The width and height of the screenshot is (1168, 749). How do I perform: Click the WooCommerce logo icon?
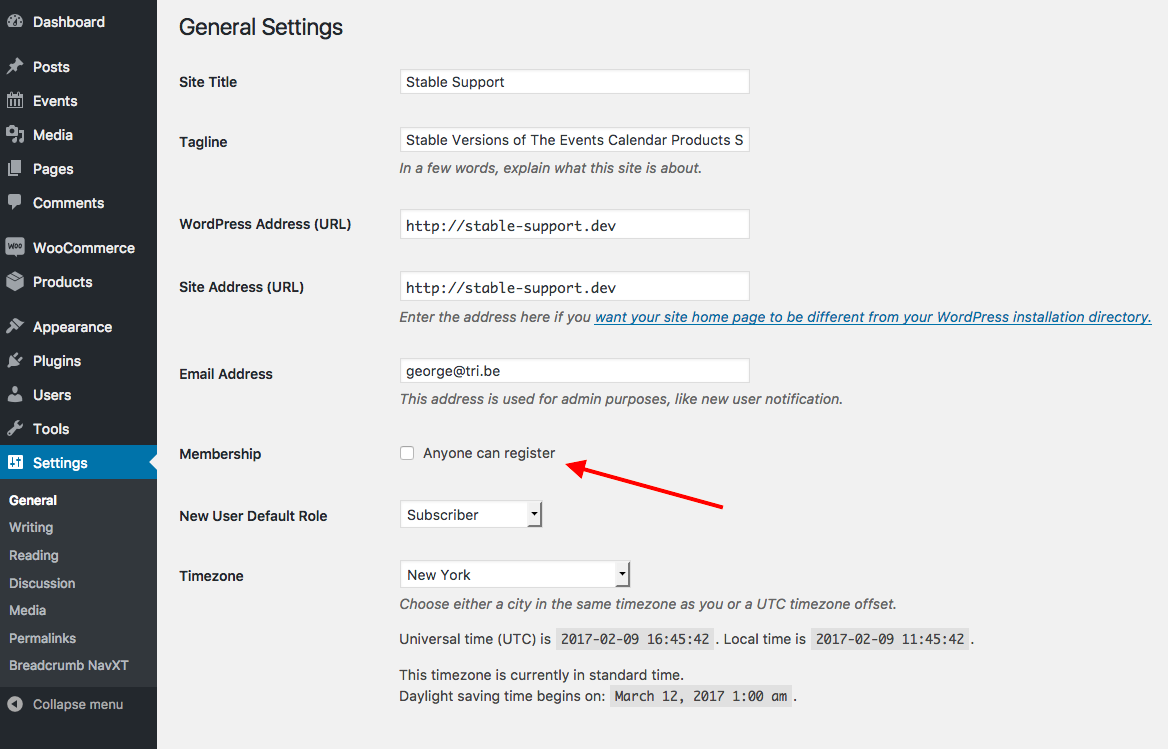pos(15,248)
